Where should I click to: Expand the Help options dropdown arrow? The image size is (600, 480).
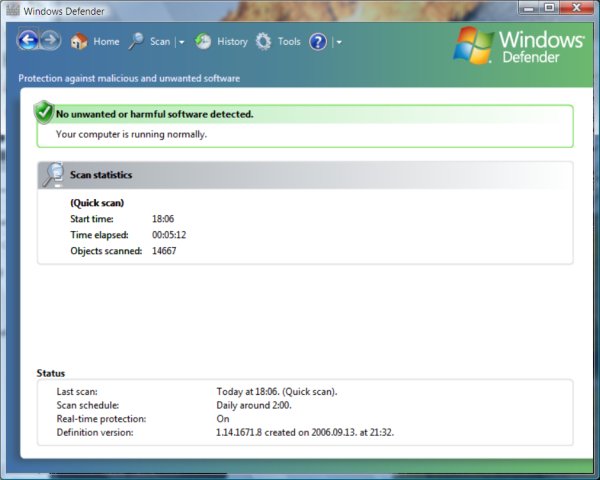pyautogui.click(x=339, y=42)
